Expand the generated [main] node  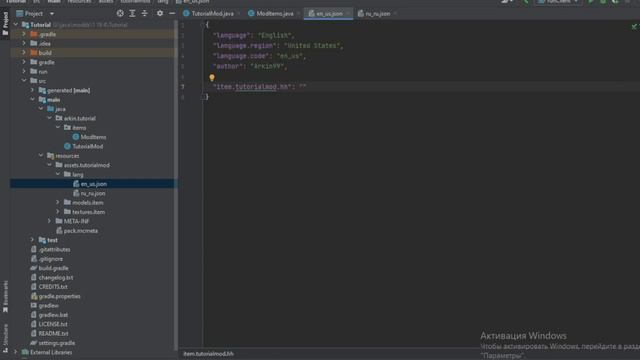click(x=32, y=90)
